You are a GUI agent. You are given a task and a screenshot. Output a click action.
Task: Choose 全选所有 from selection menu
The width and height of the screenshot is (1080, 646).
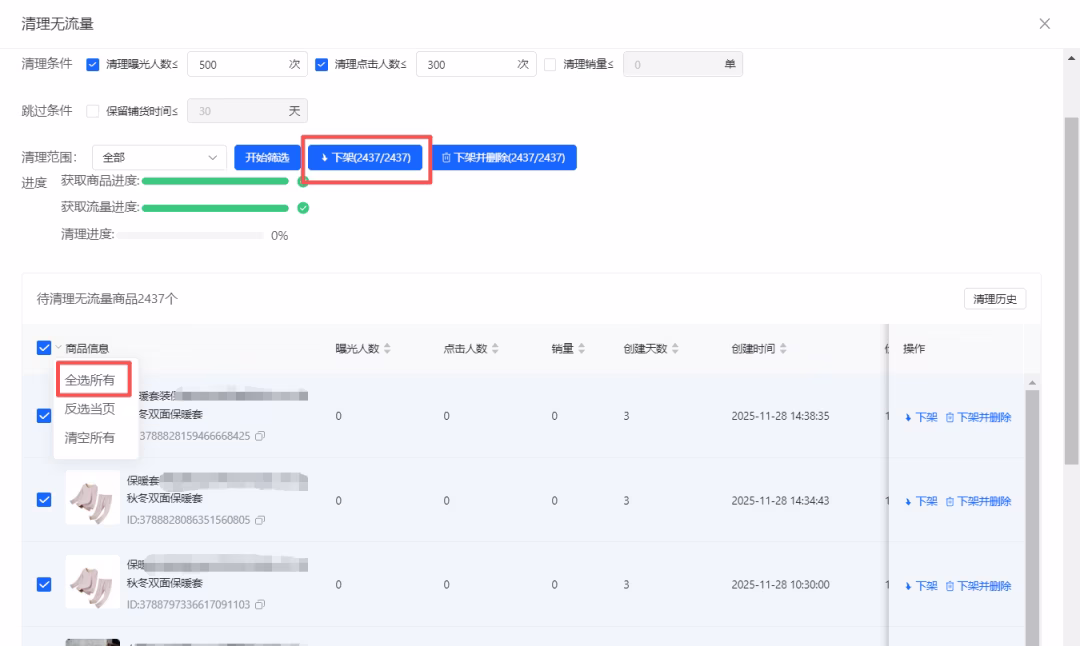[90, 380]
